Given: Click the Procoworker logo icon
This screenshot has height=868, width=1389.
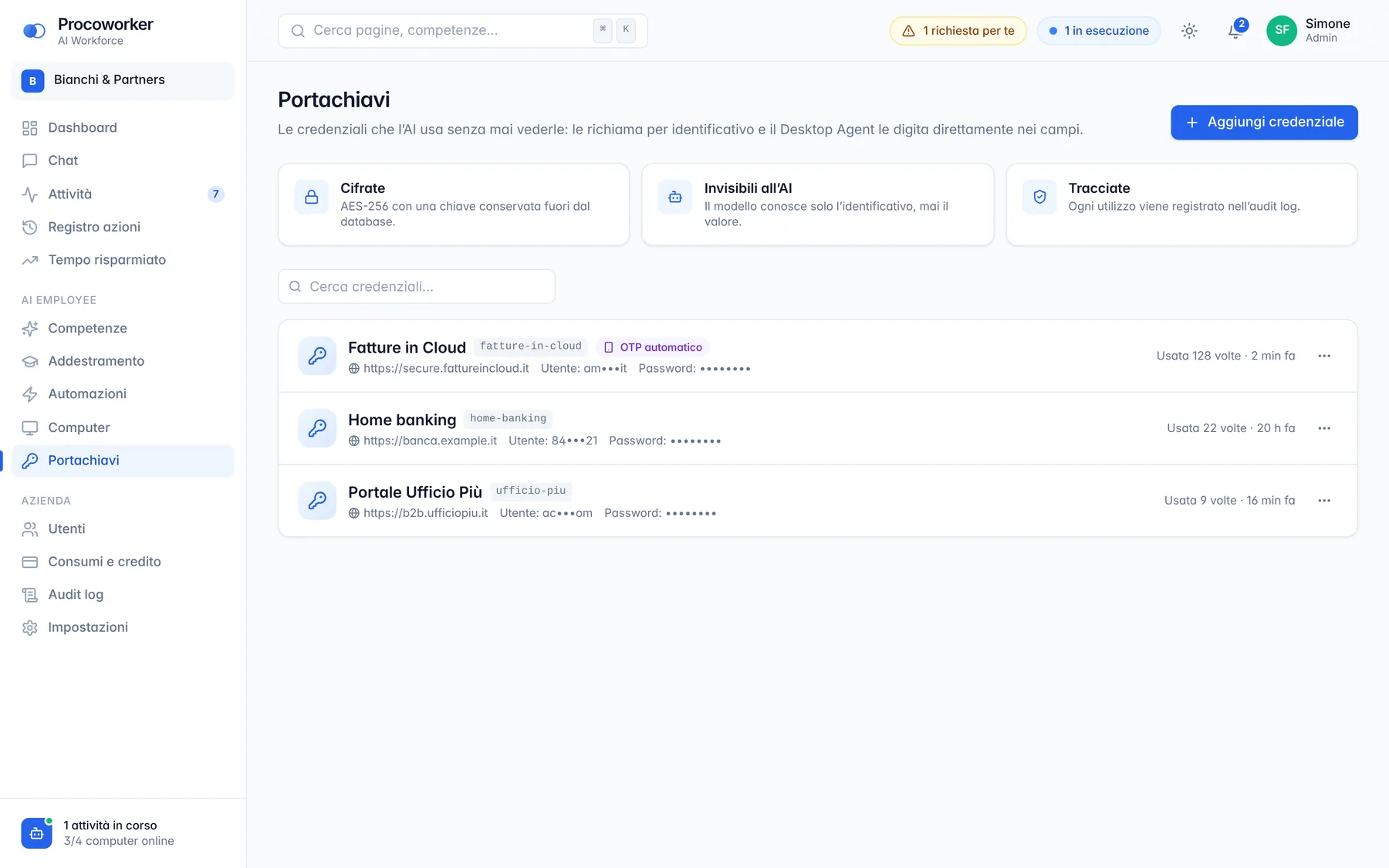Looking at the screenshot, I should click(34, 31).
